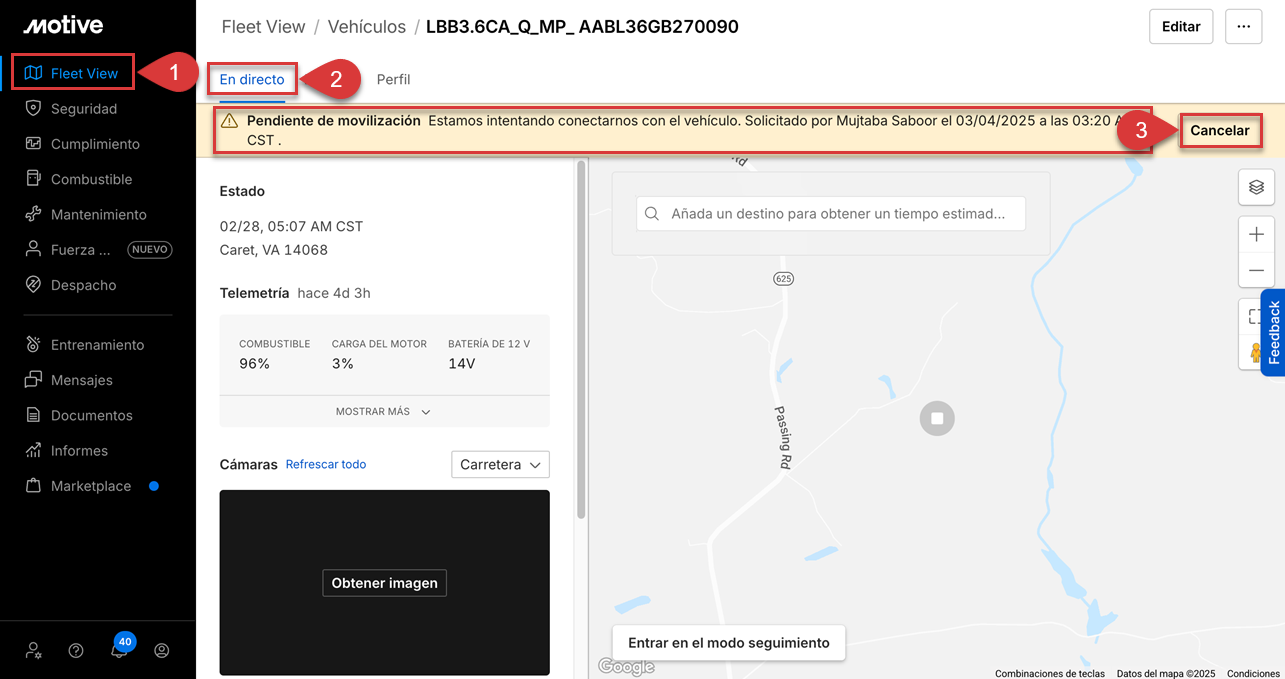Click the Refrescar todo link
Viewport: 1285px width, 679px height.
click(x=326, y=464)
